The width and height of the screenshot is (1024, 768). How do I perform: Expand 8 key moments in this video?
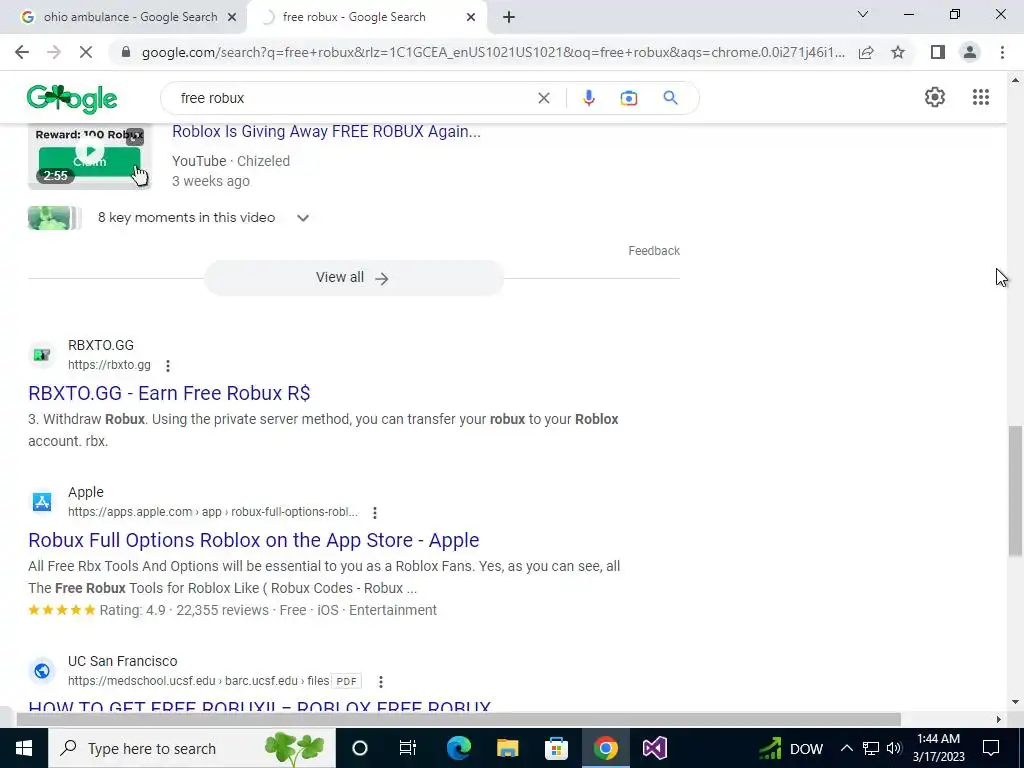[x=302, y=218]
